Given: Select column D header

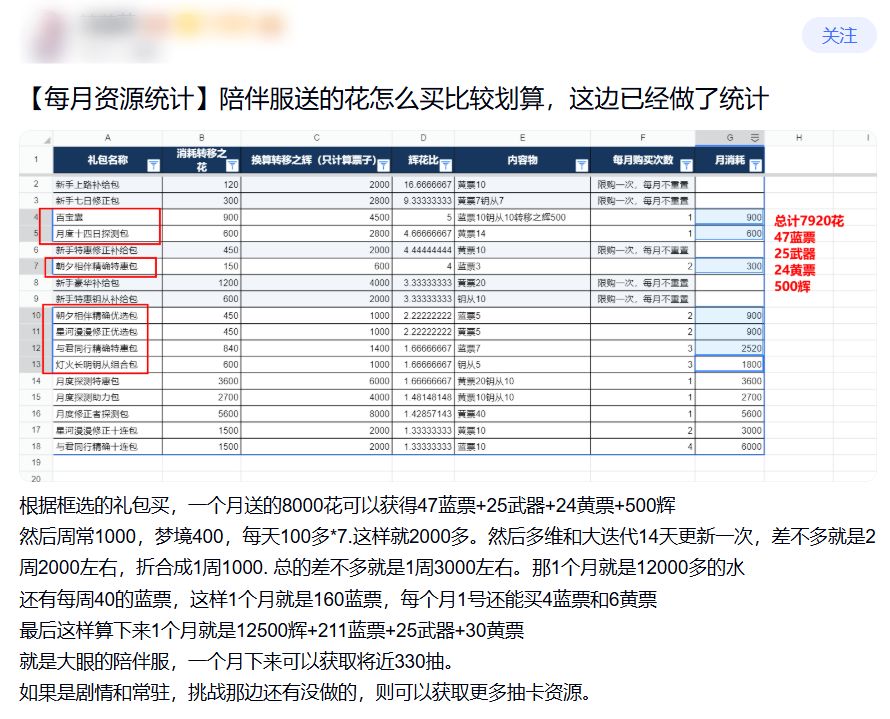Looking at the screenshot, I should 423,138.
